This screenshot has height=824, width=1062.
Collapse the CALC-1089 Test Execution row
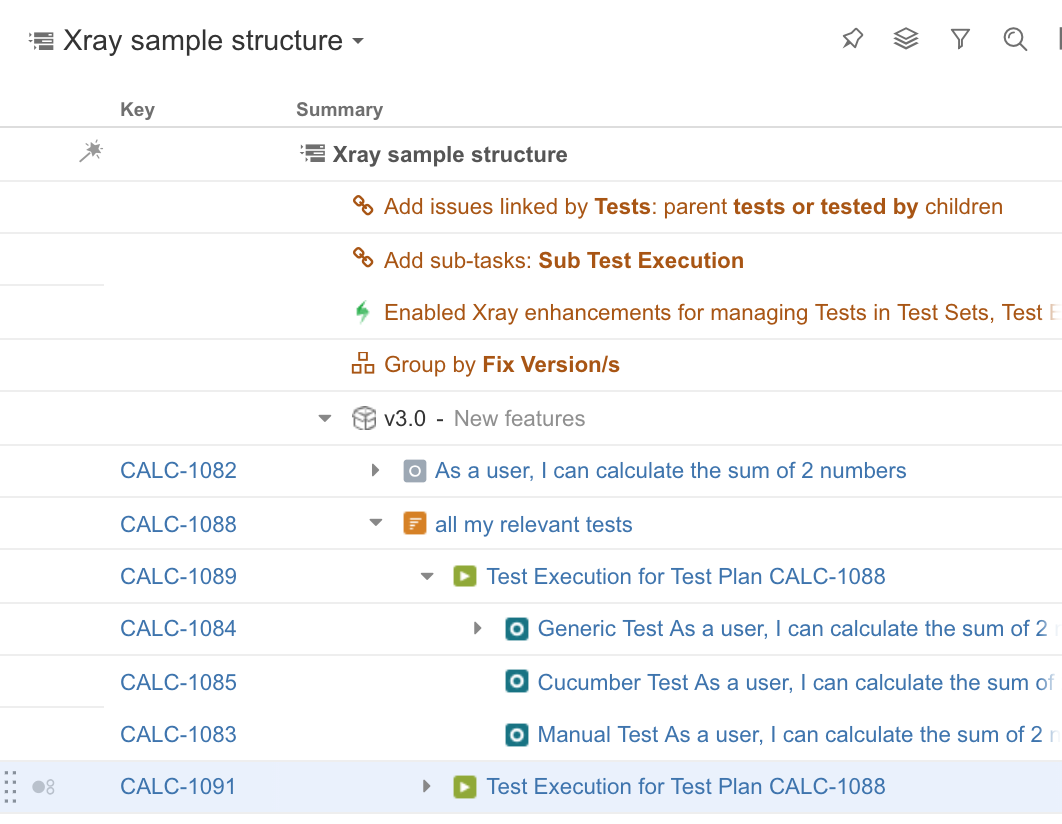[427, 577]
